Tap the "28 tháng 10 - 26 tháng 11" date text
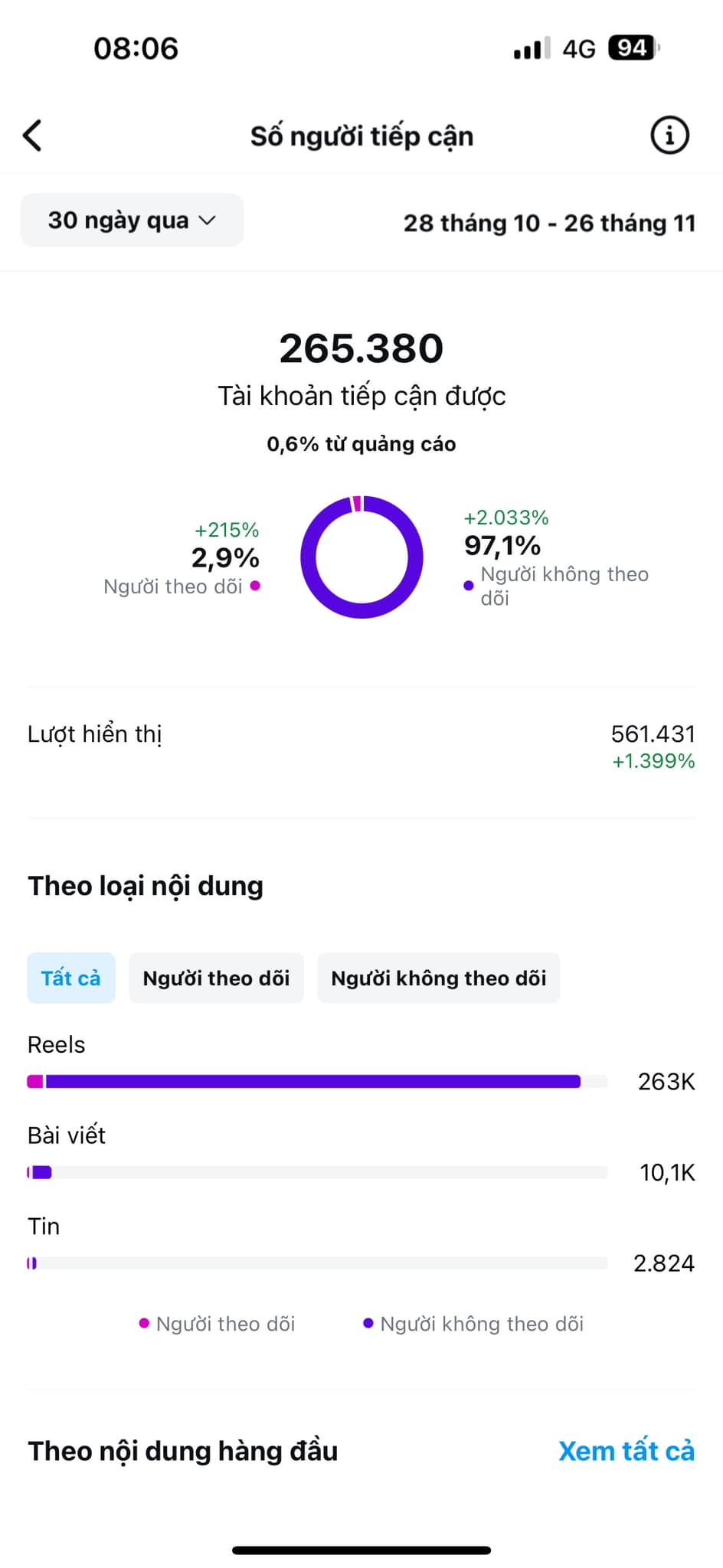The image size is (723, 1568). (x=549, y=223)
